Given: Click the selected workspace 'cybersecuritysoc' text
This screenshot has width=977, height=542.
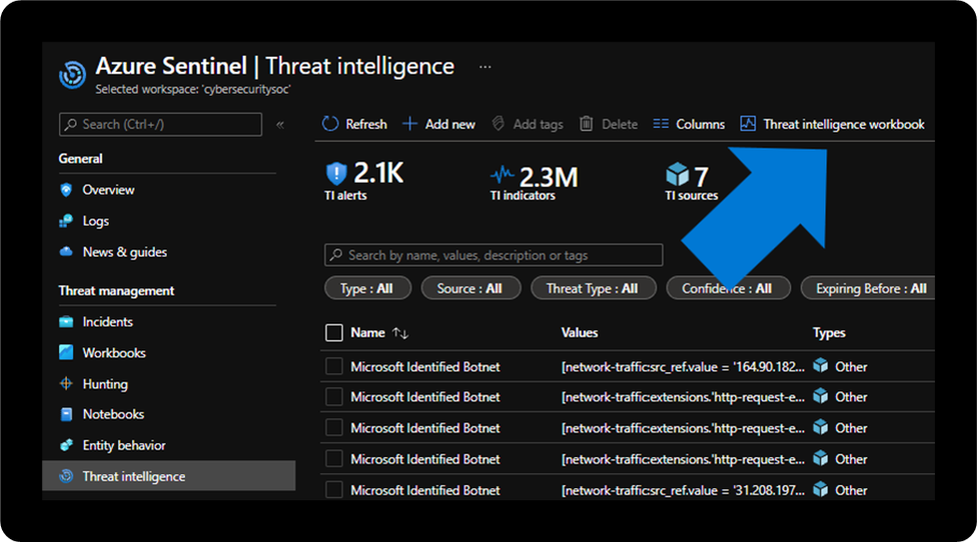Looking at the screenshot, I should coord(193,89).
